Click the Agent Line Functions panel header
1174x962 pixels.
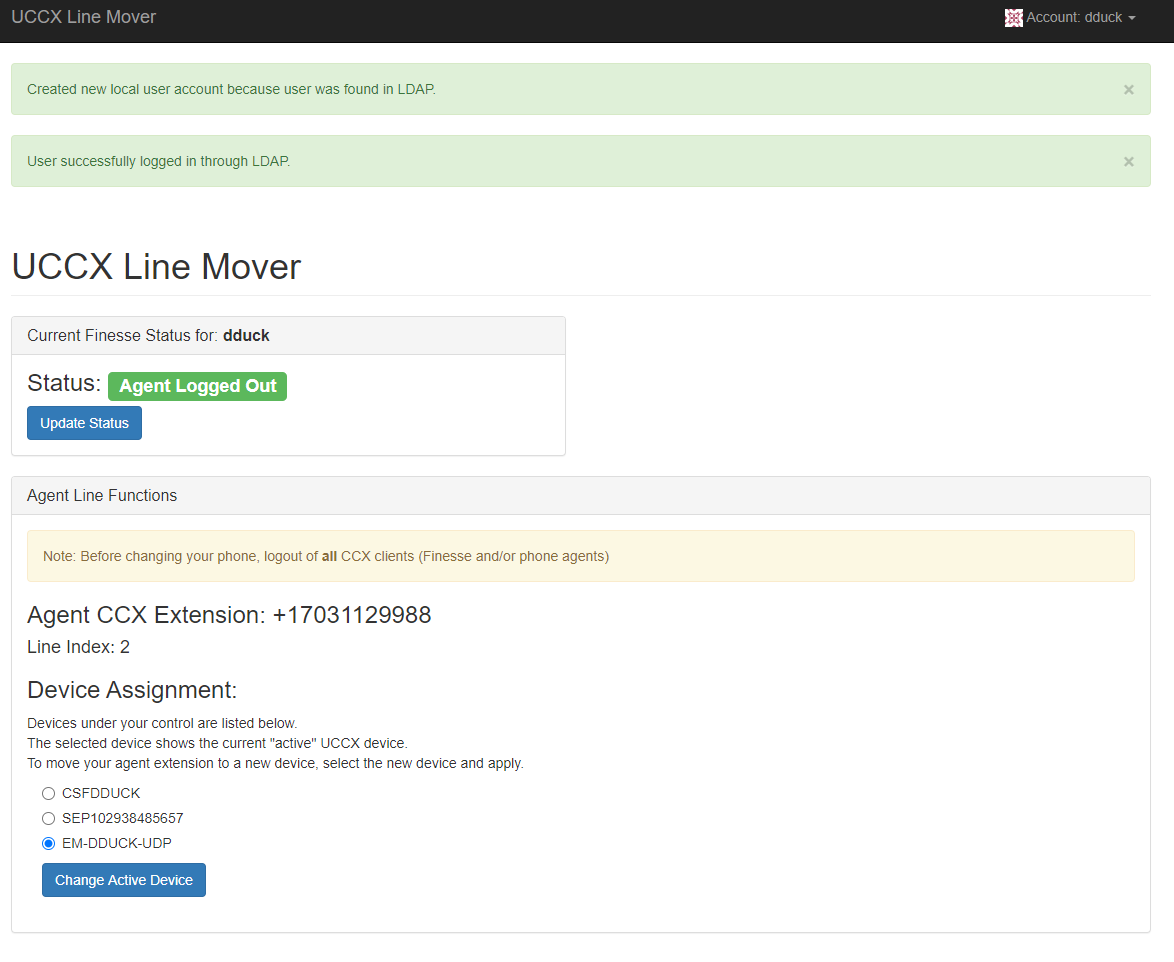pos(581,496)
